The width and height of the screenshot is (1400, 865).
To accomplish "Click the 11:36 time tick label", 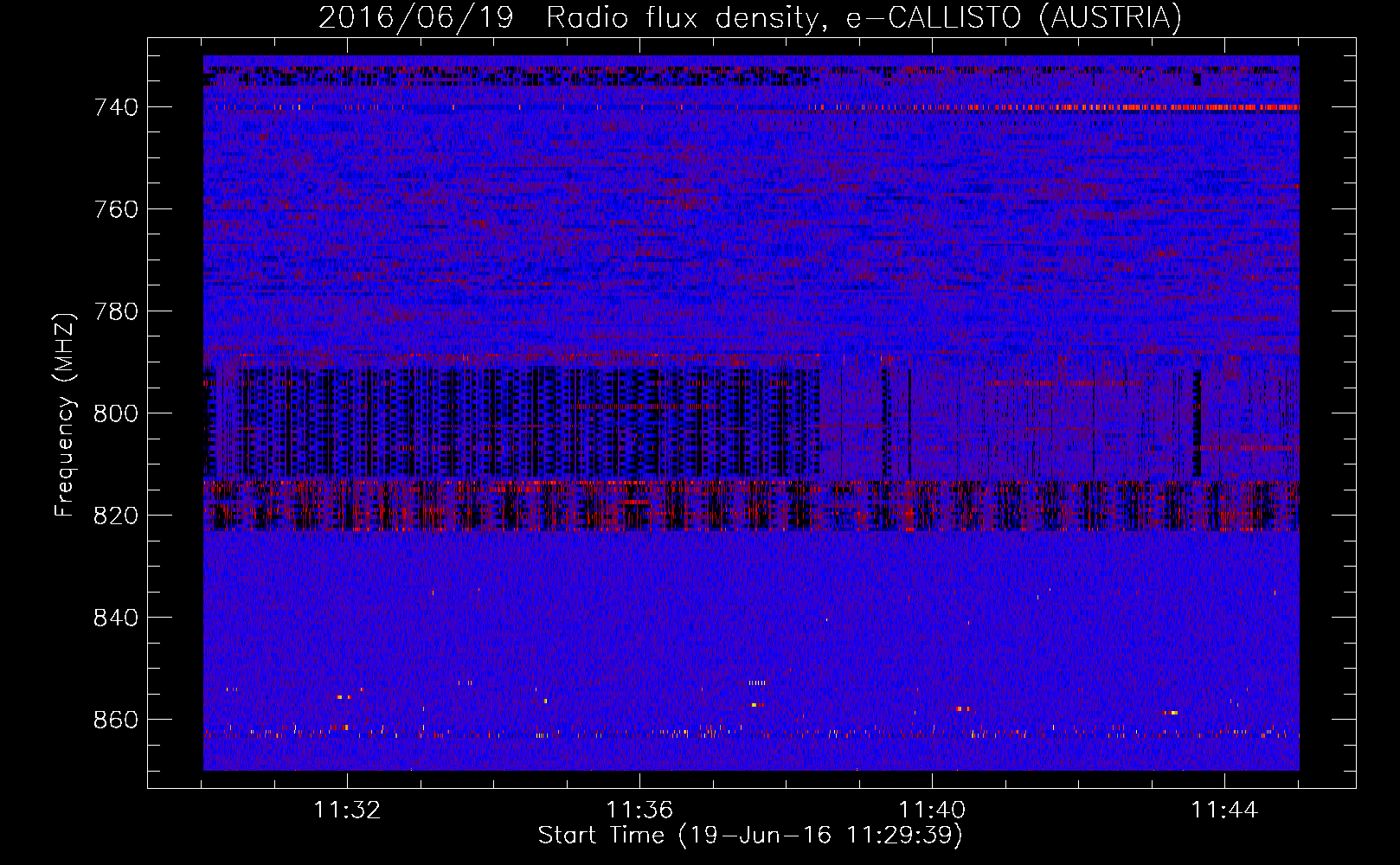I will click(639, 810).
